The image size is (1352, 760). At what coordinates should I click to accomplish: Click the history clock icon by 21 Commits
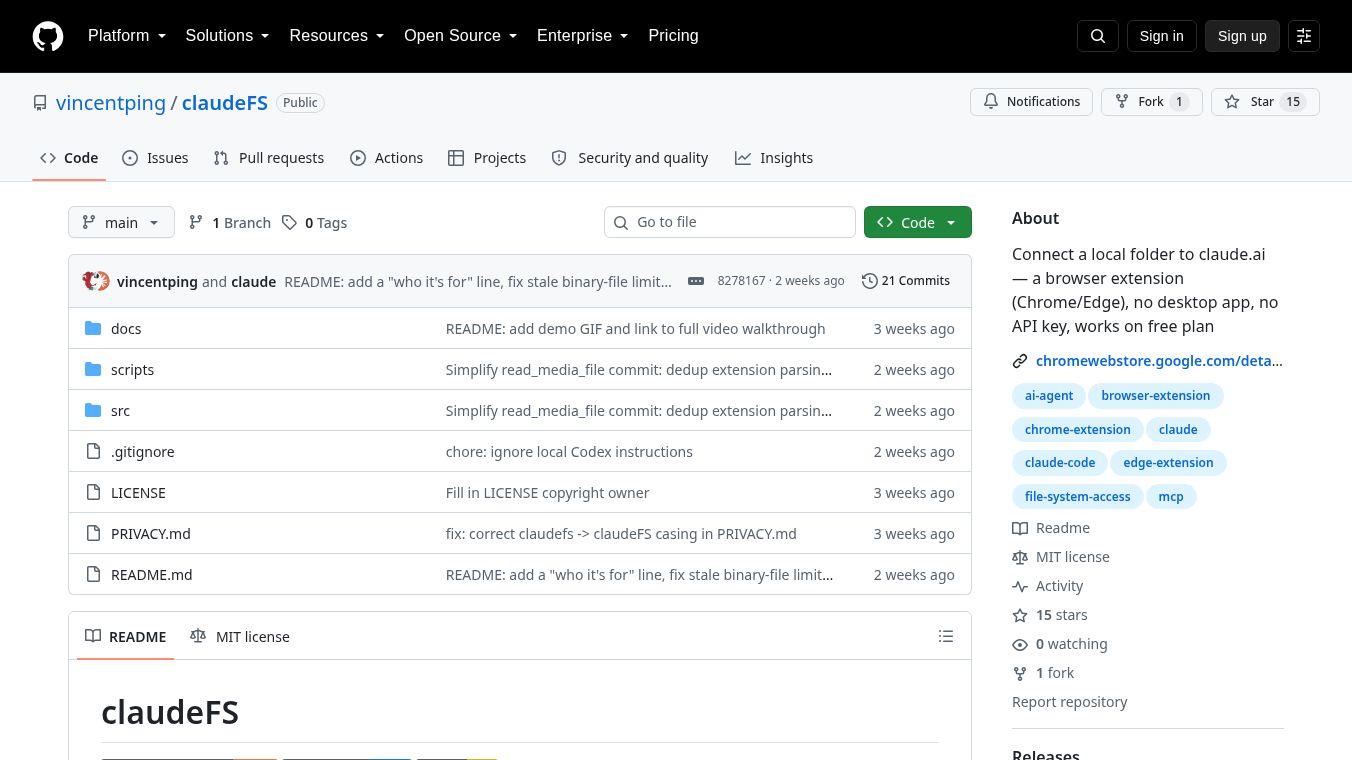tap(869, 281)
